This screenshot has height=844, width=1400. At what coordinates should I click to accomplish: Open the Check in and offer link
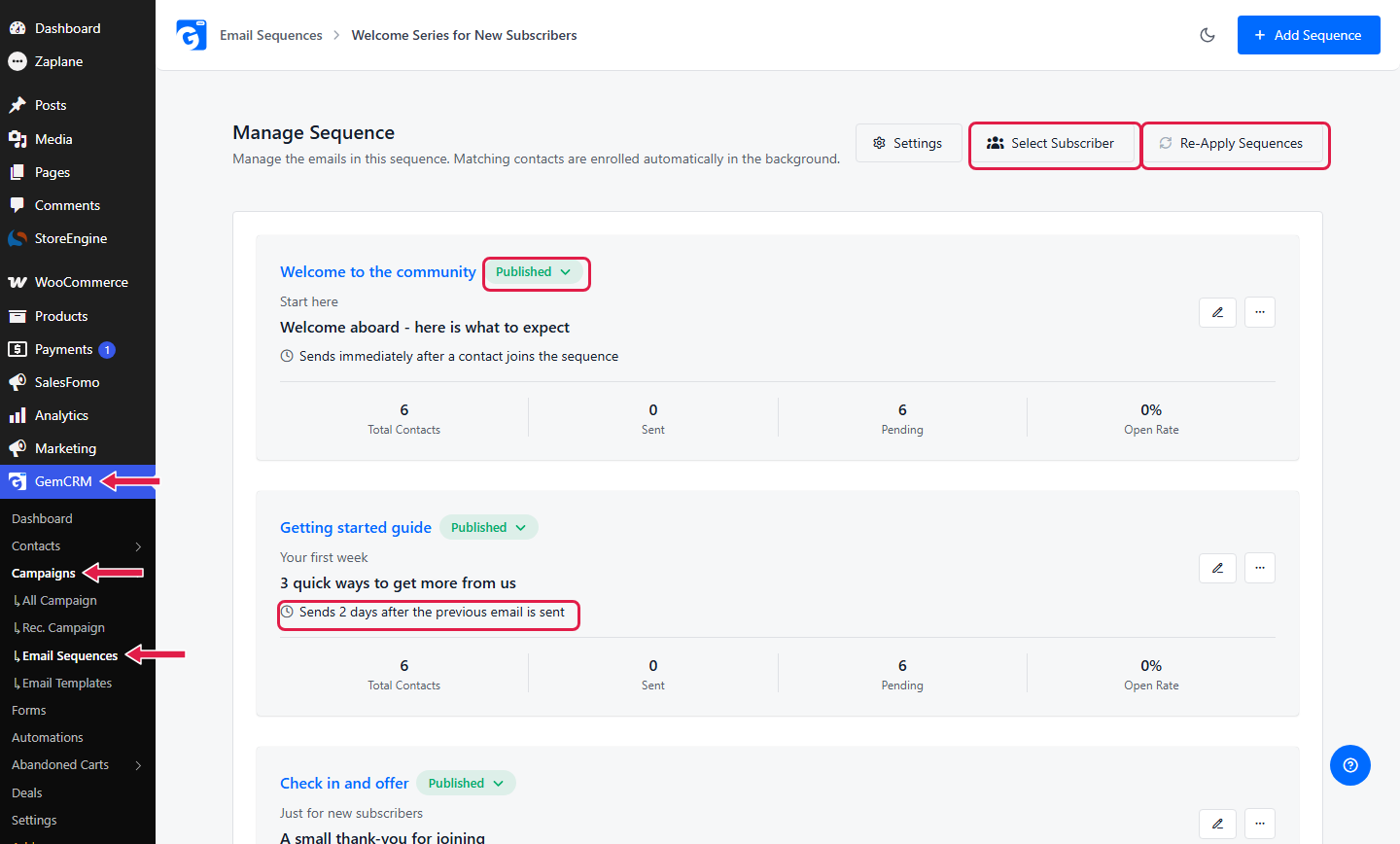pos(344,784)
